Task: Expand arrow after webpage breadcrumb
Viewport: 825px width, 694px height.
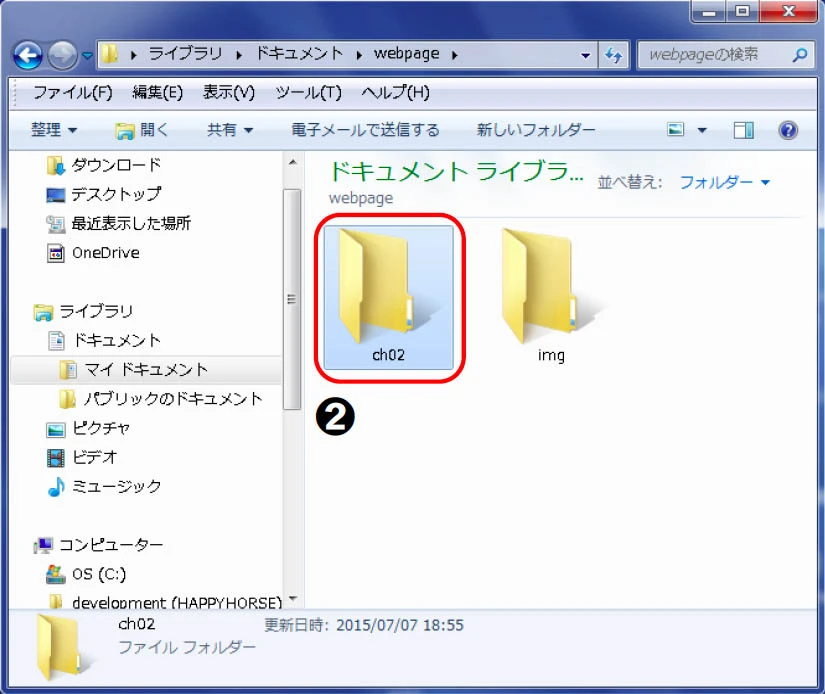Action: [455, 55]
